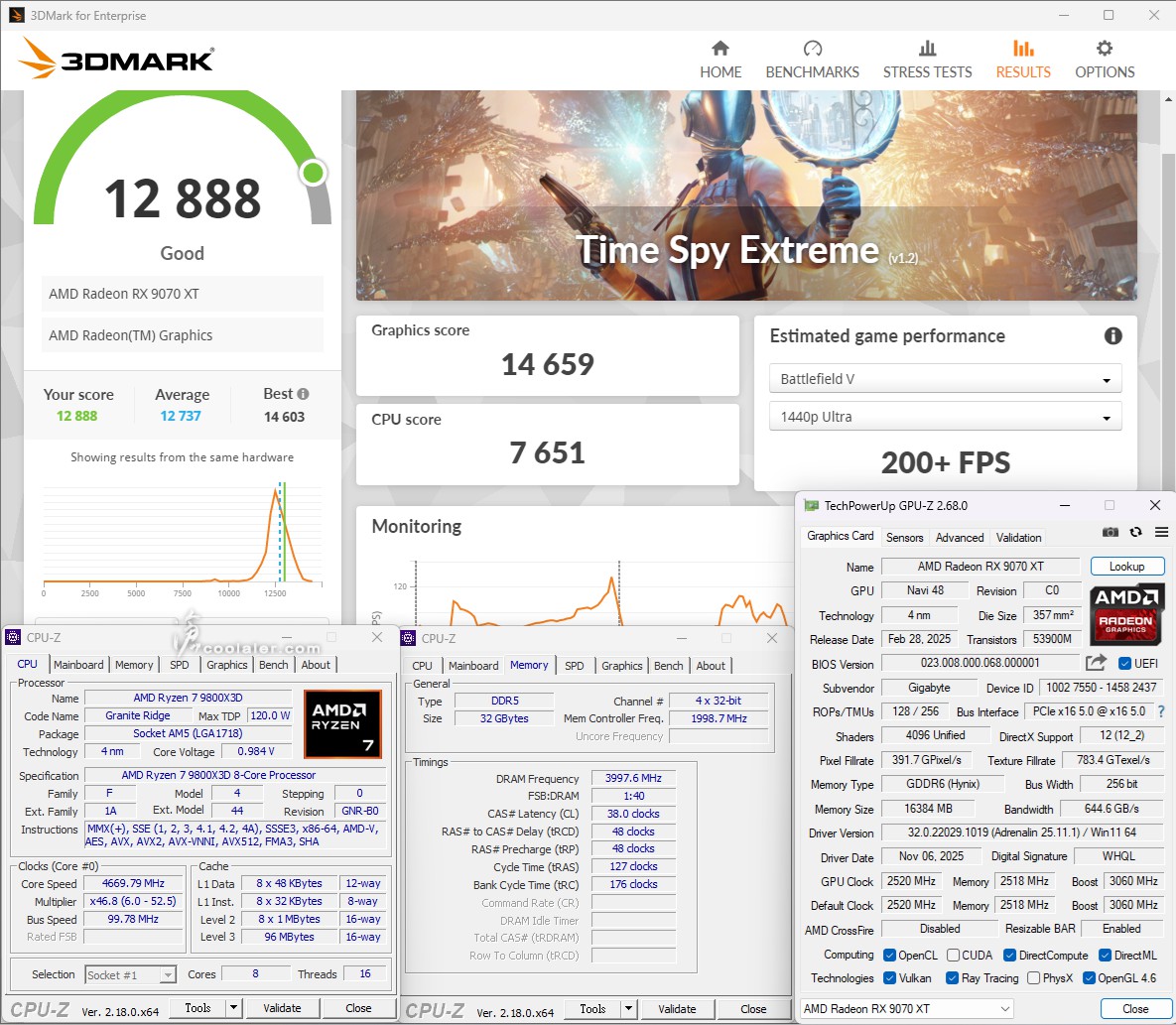Click Validate in left CPU-Z window
The image size is (1176, 1025).
coord(282,1008)
